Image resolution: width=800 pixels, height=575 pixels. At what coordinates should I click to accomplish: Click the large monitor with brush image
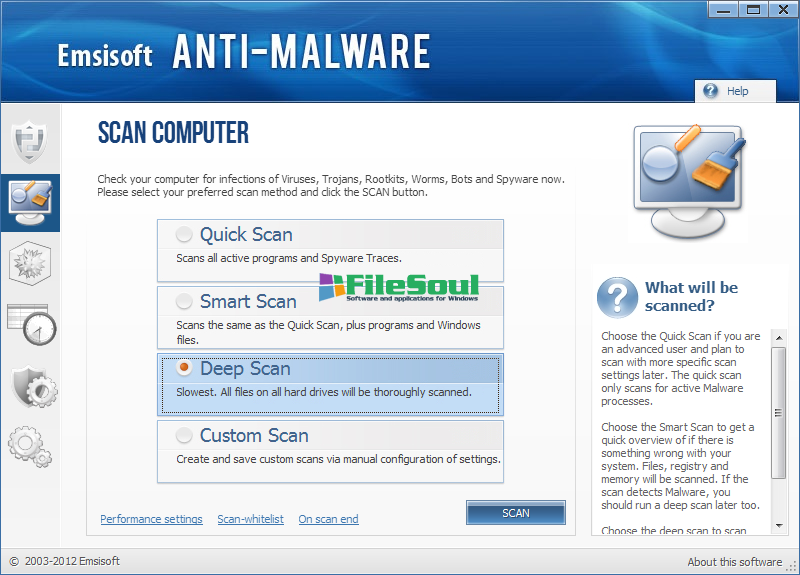689,180
